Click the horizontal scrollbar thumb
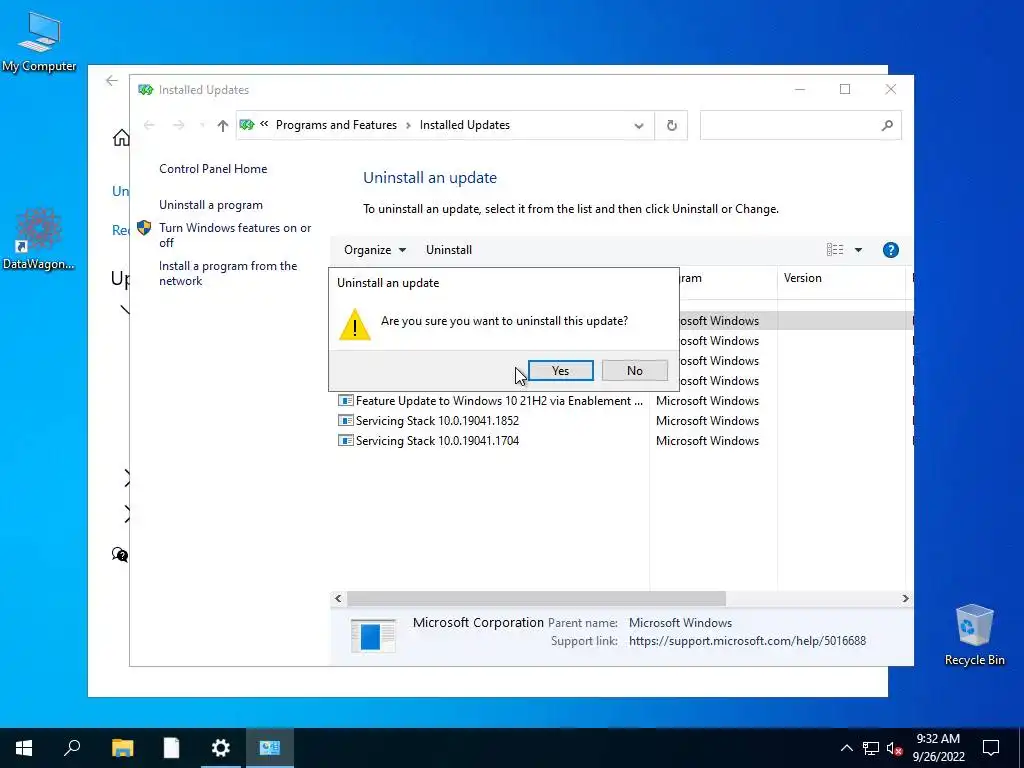Image resolution: width=1024 pixels, height=768 pixels. pos(536,598)
